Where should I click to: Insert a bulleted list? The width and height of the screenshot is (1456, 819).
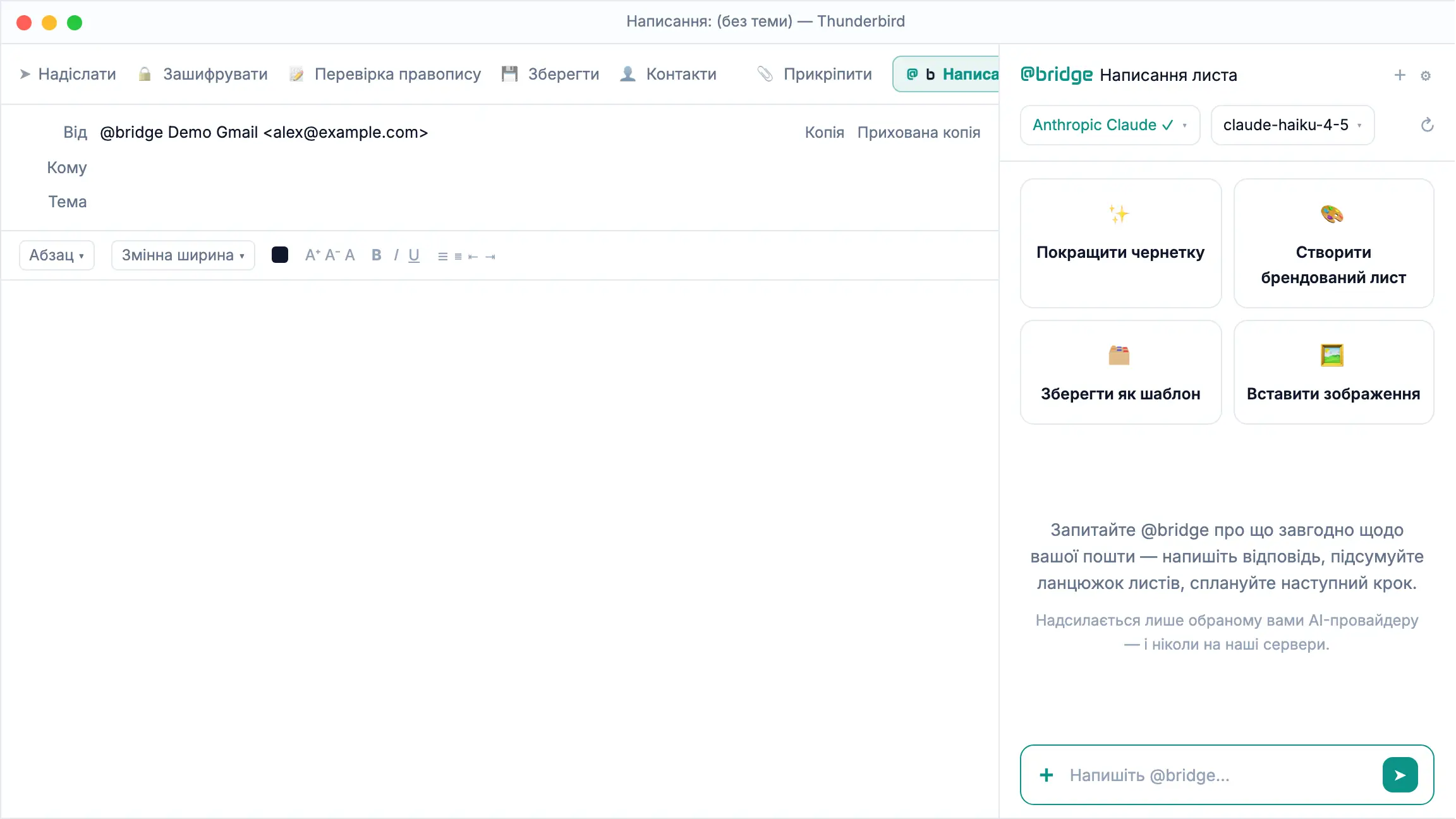click(x=442, y=257)
